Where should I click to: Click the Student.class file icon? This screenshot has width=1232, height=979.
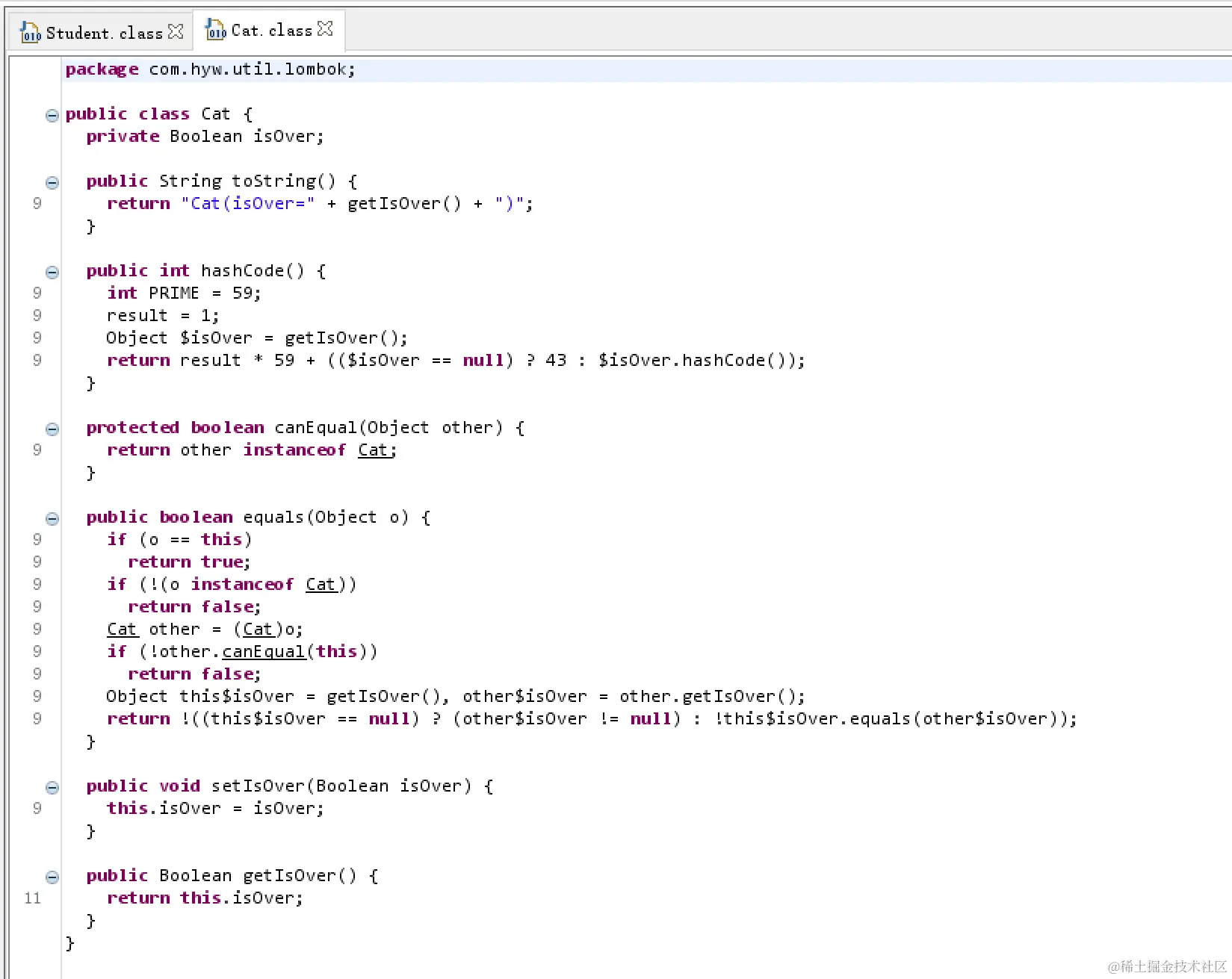[x=30, y=32]
